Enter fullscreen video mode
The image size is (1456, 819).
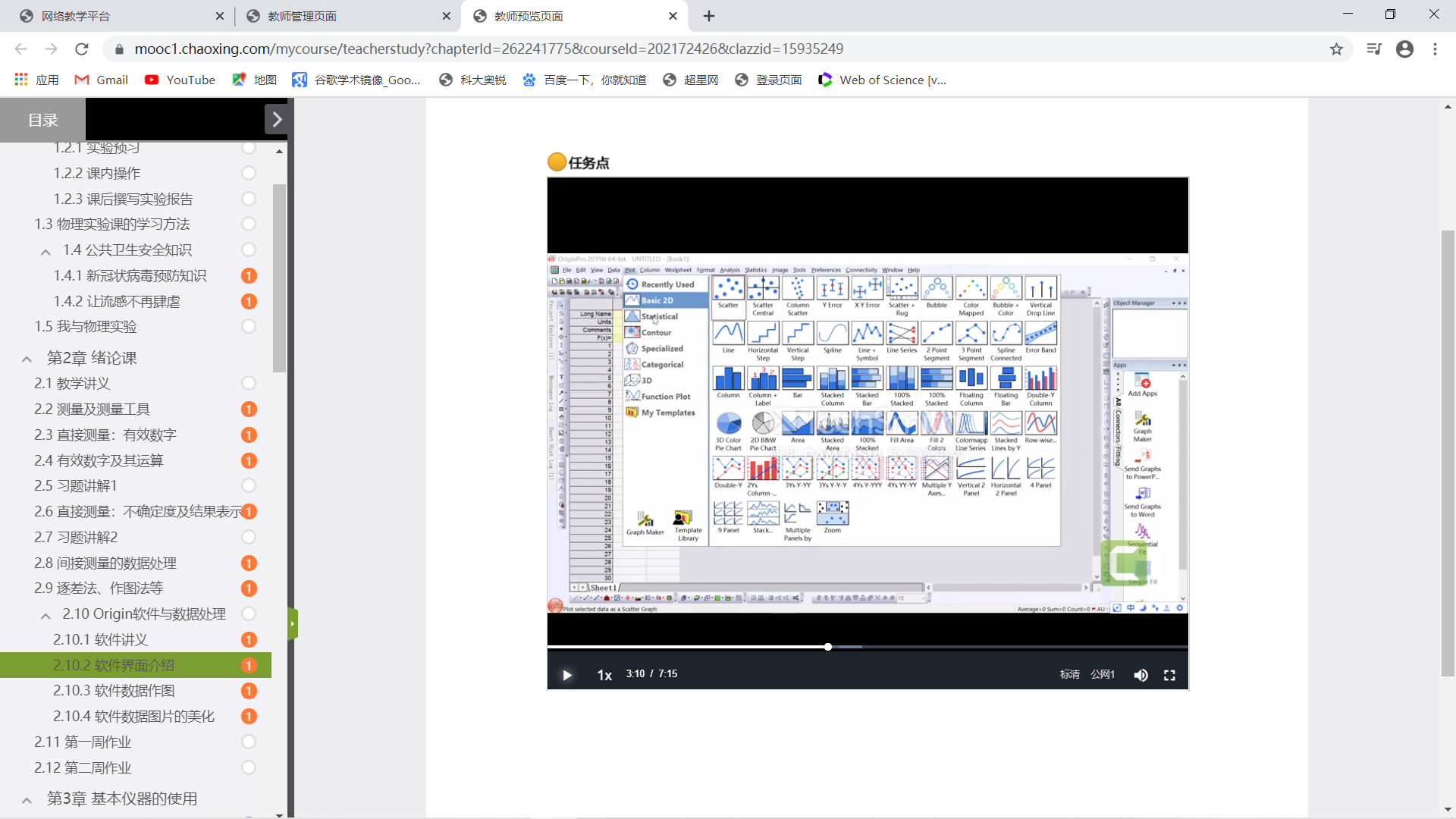pyautogui.click(x=1169, y=675)
